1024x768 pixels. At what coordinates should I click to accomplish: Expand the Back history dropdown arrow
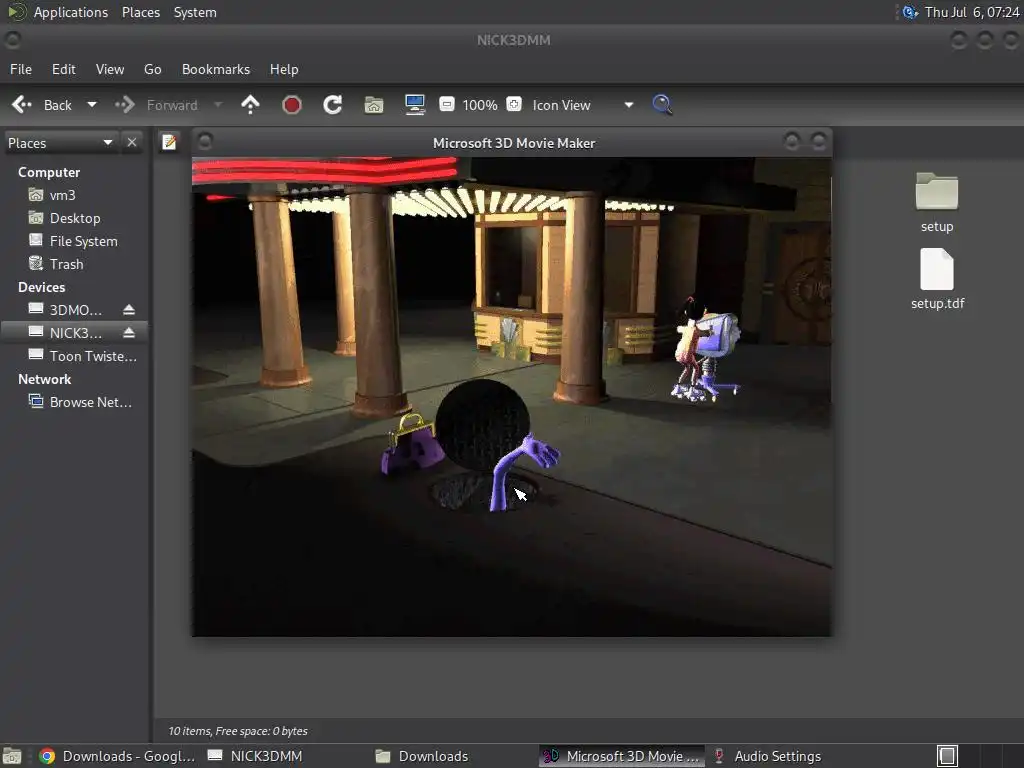click(92, 104)
